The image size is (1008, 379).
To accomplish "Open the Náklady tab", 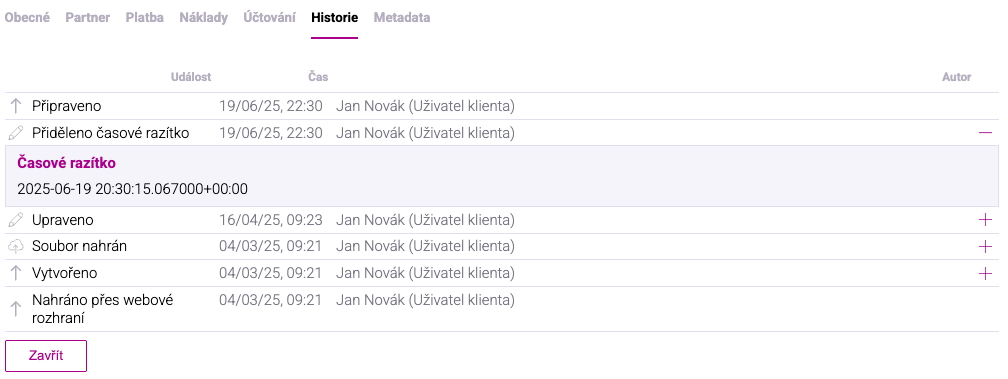I will [x=204, y=18].
